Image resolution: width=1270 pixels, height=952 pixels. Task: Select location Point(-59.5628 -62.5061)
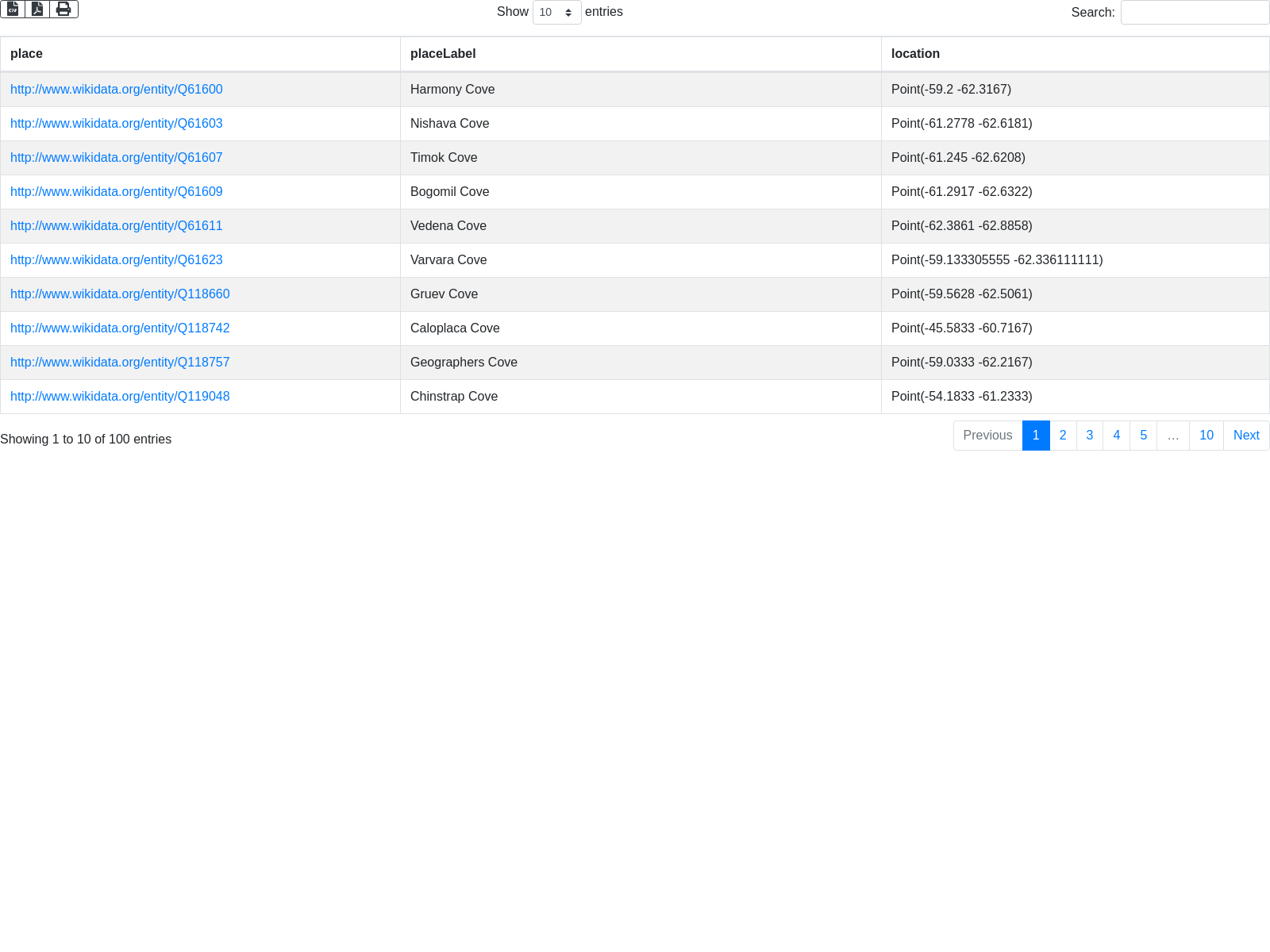1075,294
